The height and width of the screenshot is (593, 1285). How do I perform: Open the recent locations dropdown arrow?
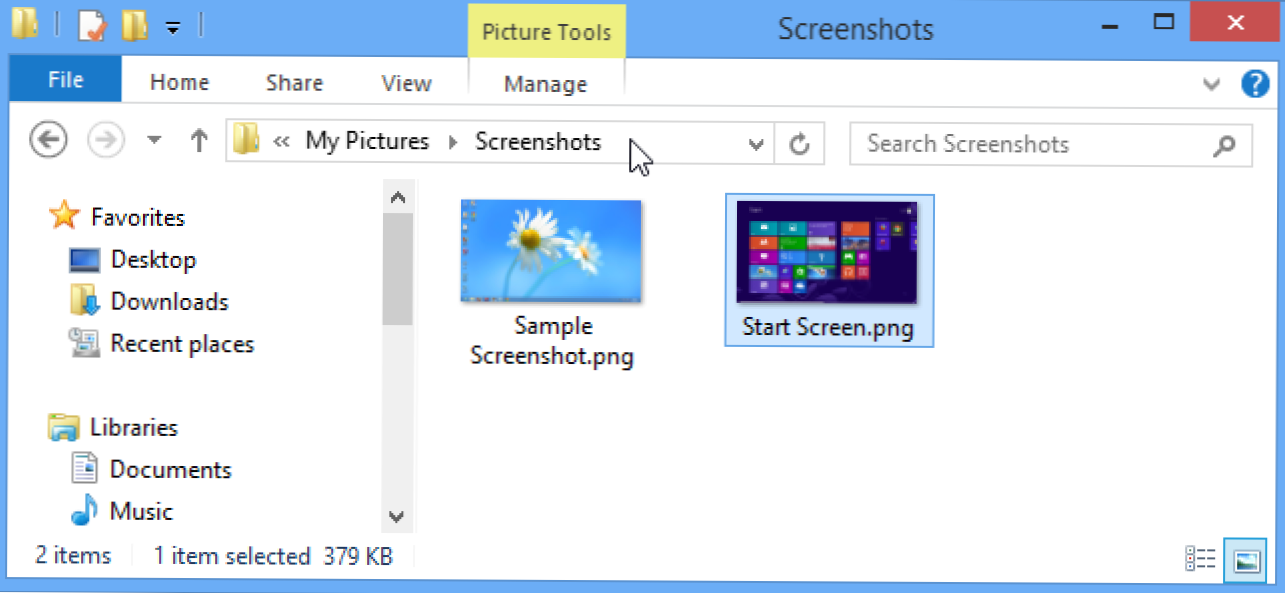[154, 141]
